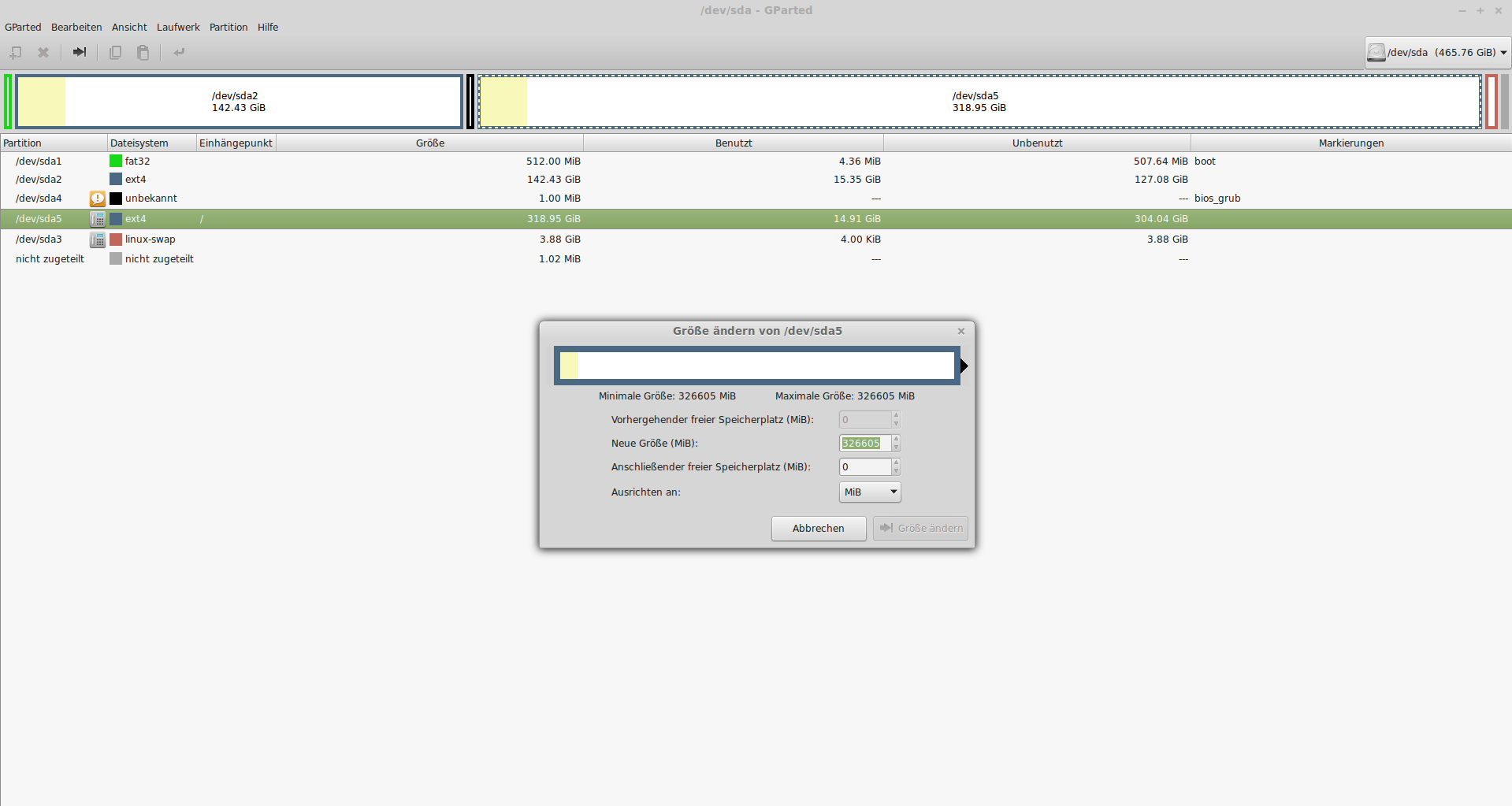Click the Partition column header
Viewport: 1512px width, 806px height.
(54, 143)
